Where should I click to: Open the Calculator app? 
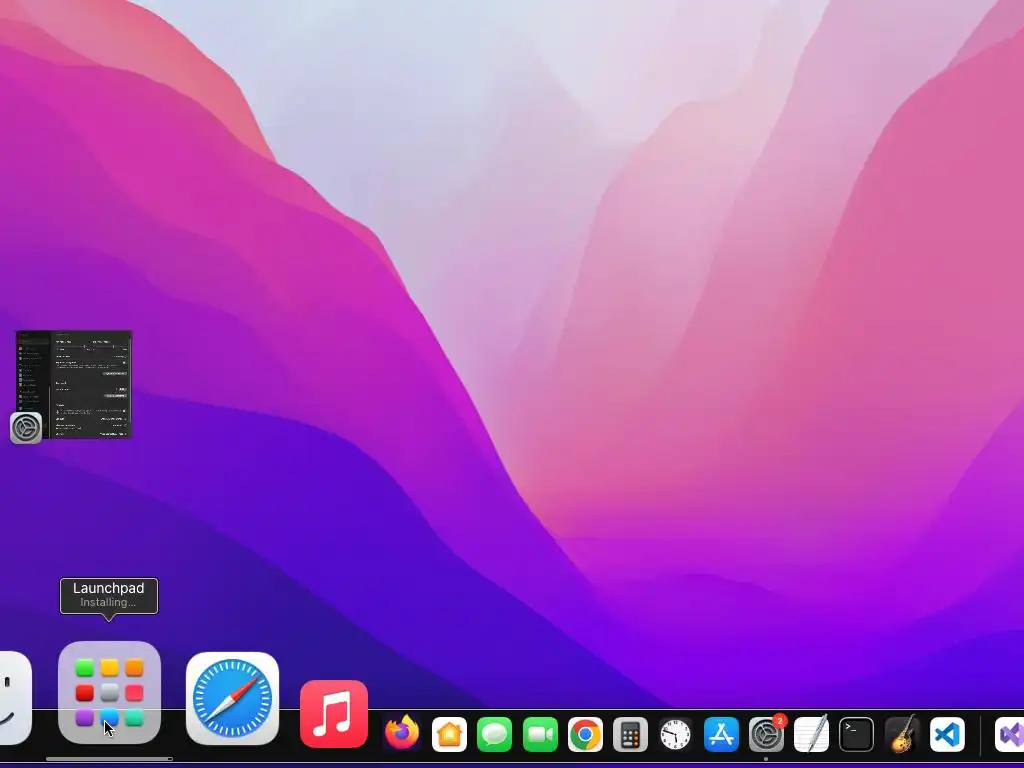[630, 735]
